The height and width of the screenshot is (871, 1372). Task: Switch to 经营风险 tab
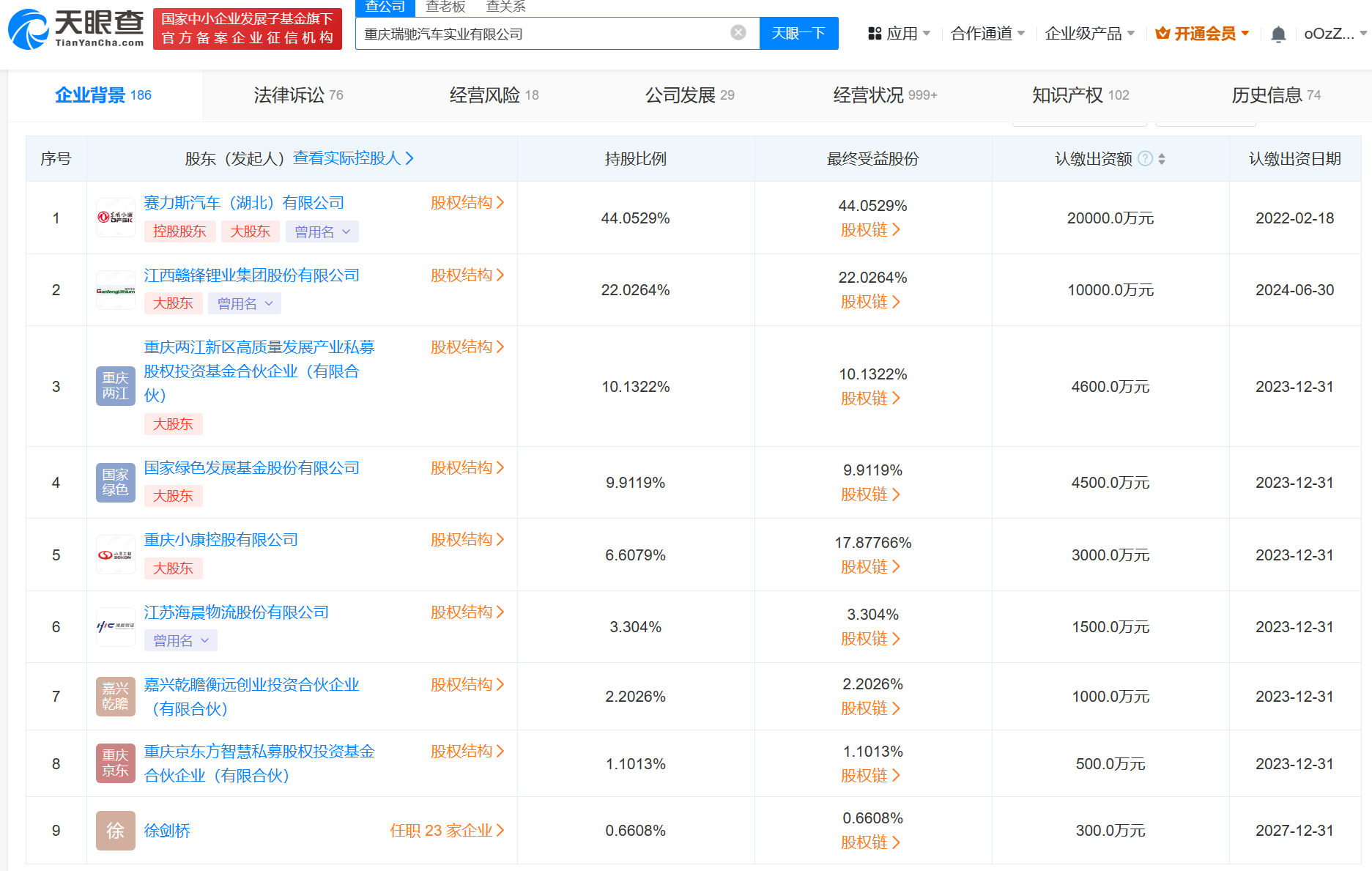[494, 95]
